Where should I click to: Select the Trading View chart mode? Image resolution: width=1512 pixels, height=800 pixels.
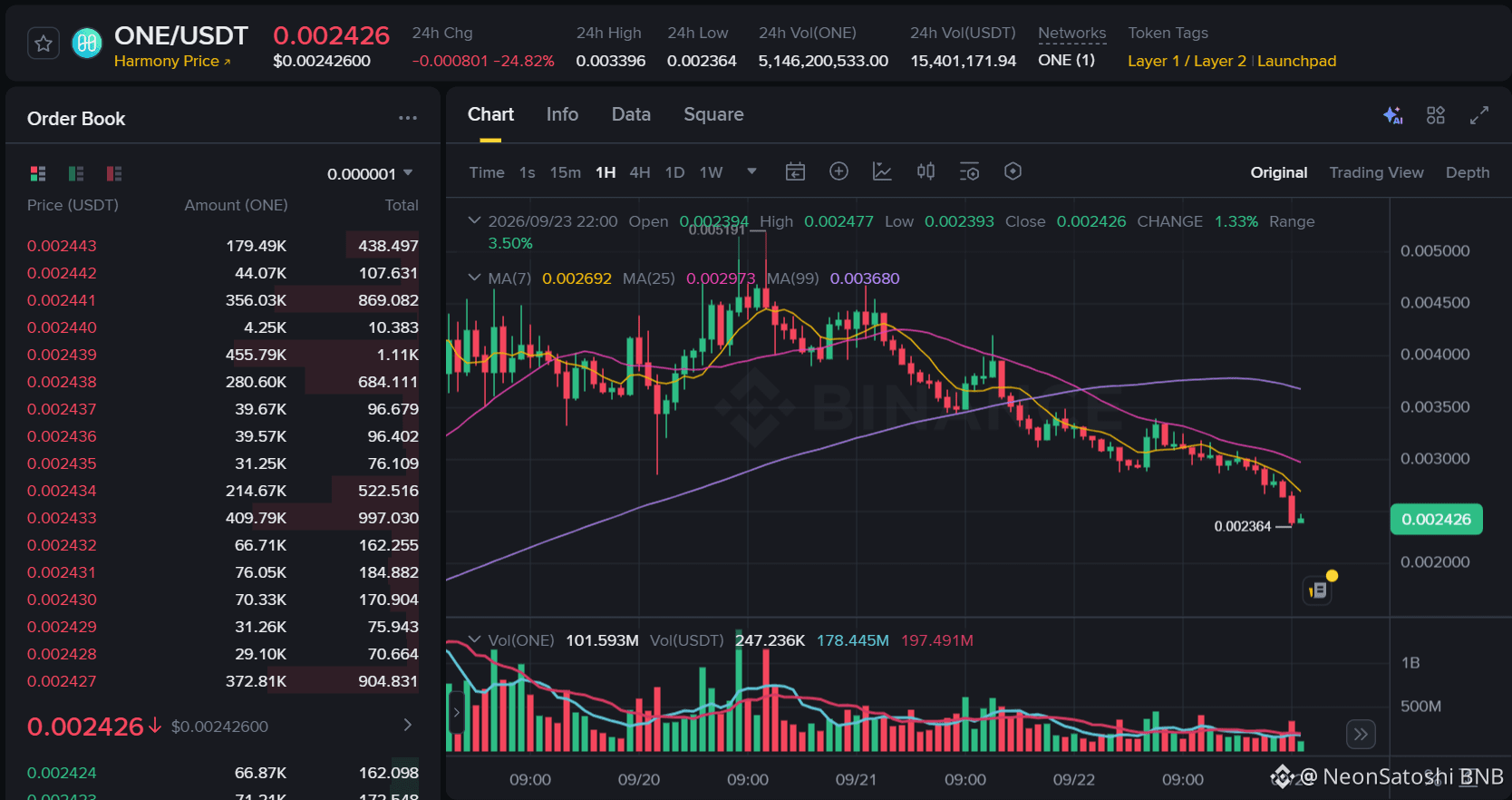tap(1376, 172)
